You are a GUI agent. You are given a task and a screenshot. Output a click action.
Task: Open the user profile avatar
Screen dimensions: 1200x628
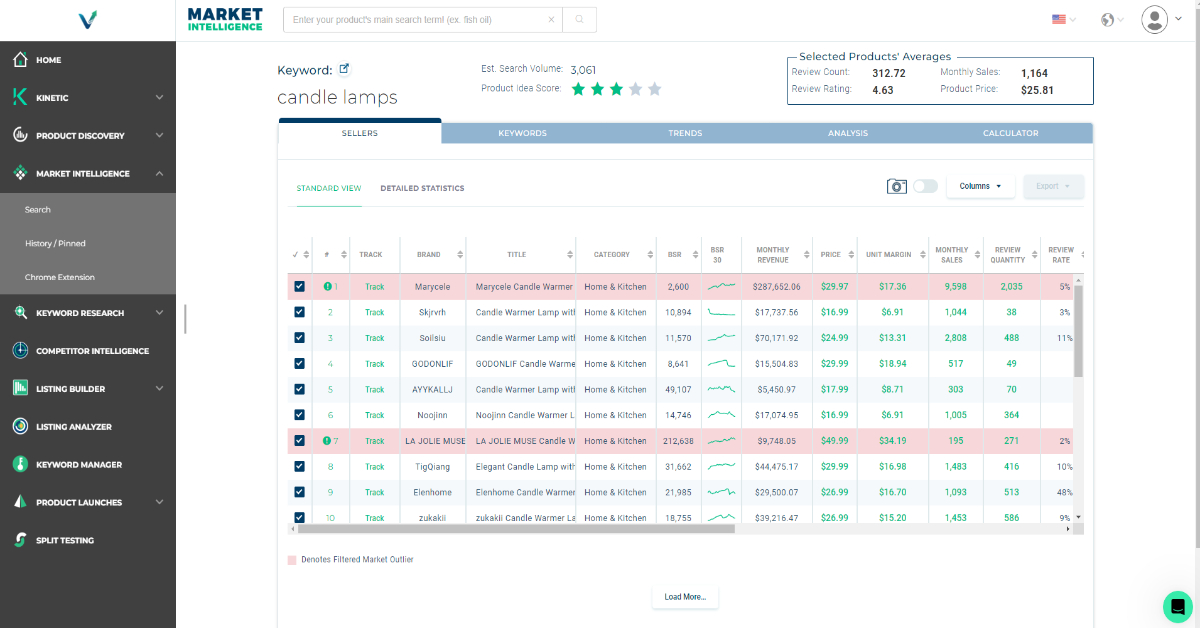pyautogui.click(x=1155, y=19)
